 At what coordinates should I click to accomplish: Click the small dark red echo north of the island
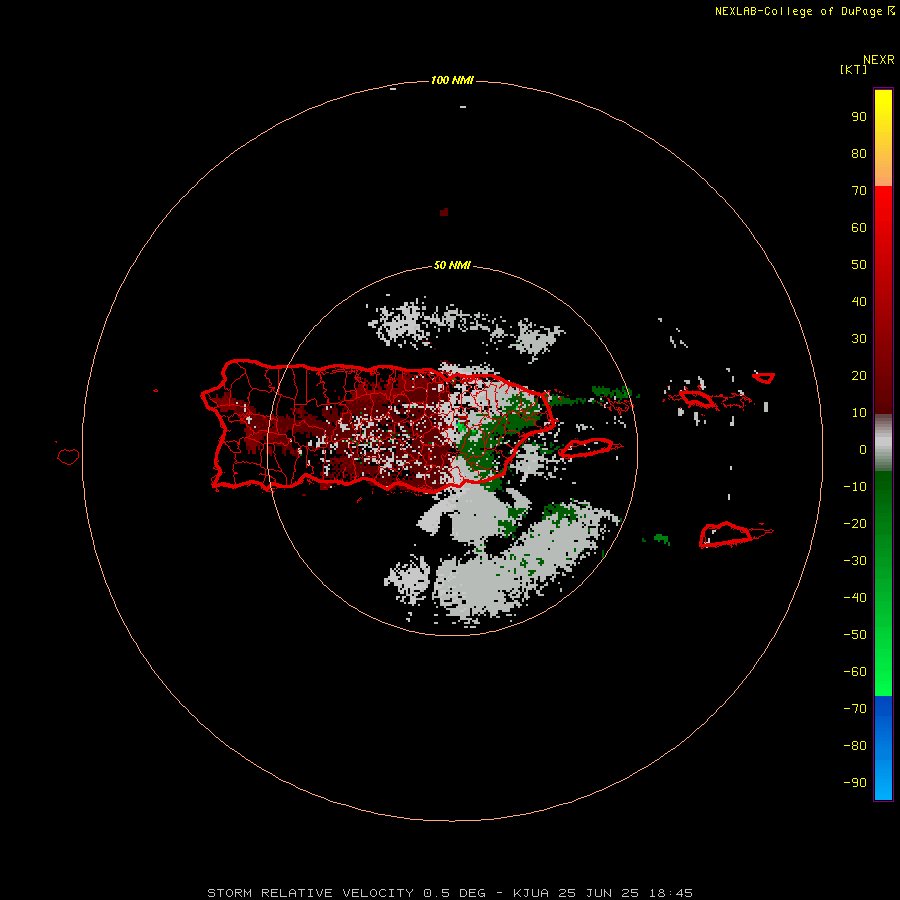pos(444,212)
